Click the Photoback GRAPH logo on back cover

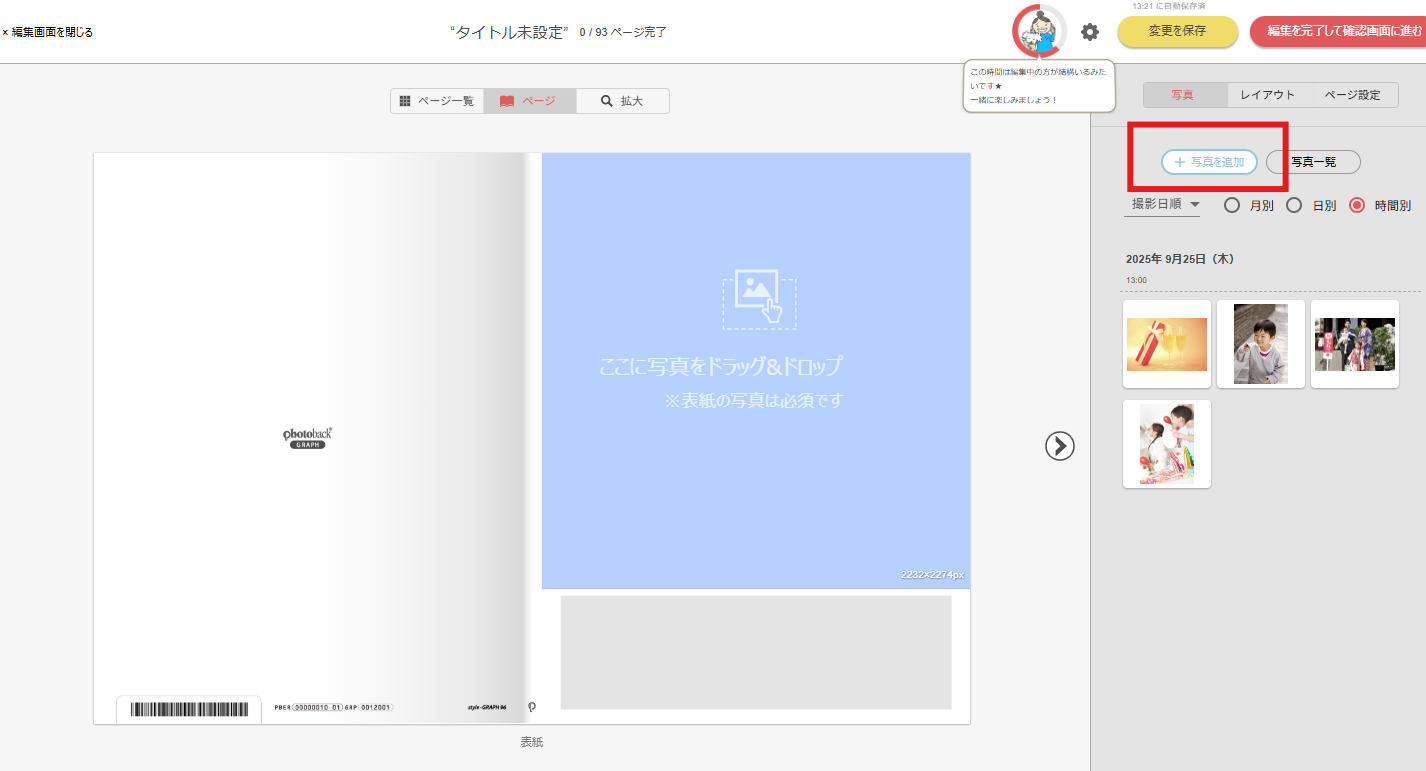click(307, 437)
